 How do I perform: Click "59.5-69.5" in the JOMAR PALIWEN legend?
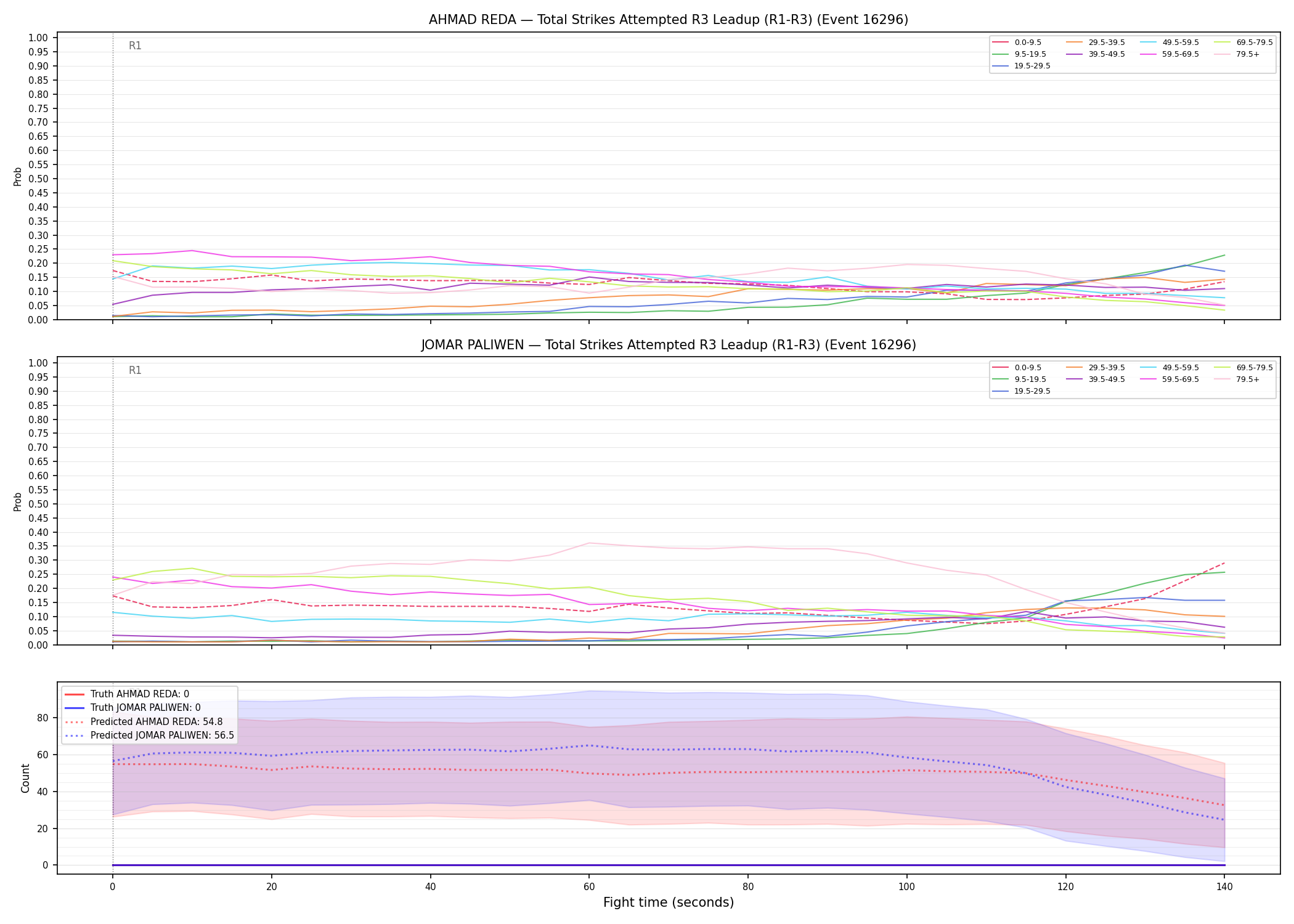1181,379
